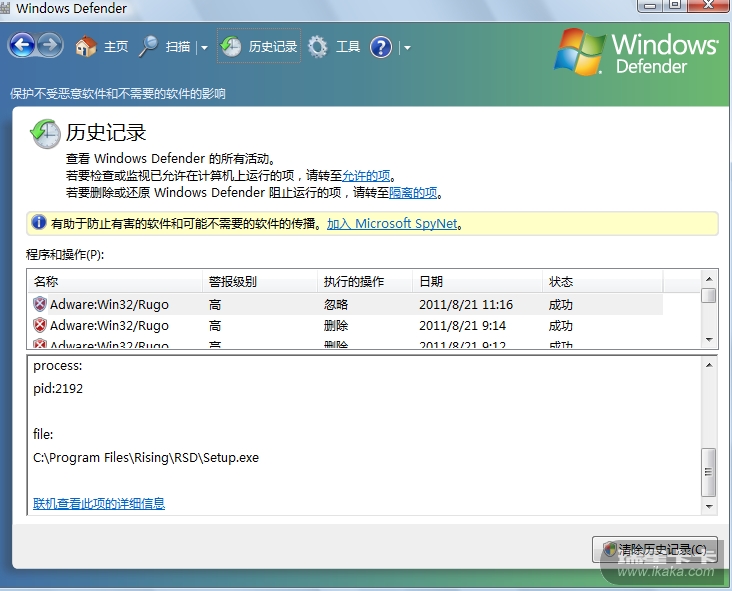The width and height of the screenshot is (732, 591).
Task: Select Adware:Win32/Rugo row dated 11:16
Action: pyautogui.click(x=345, y=304)
